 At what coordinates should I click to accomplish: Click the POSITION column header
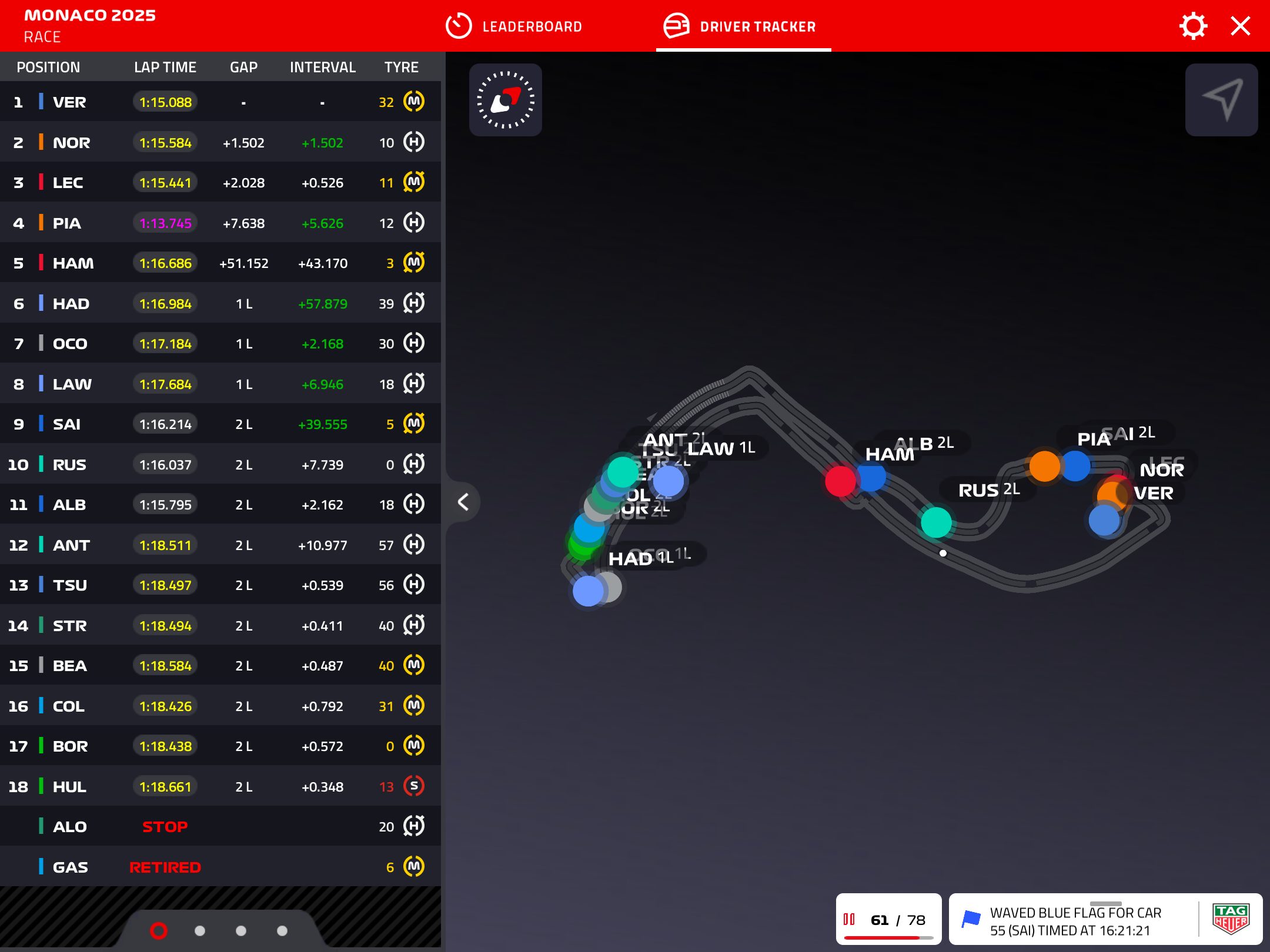pos(48,67)
